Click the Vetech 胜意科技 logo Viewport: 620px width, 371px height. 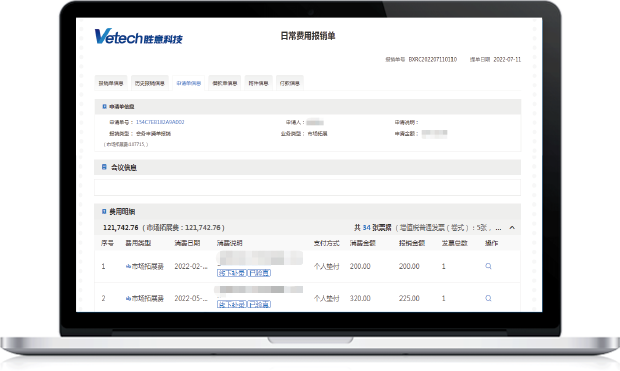coord(138,37)
